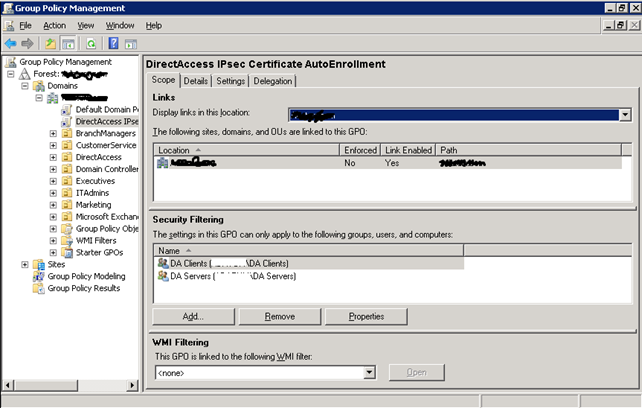Click the blue Help toolbar icon
The width and height of the screenshot is (642, 408).
pos(112,44)
